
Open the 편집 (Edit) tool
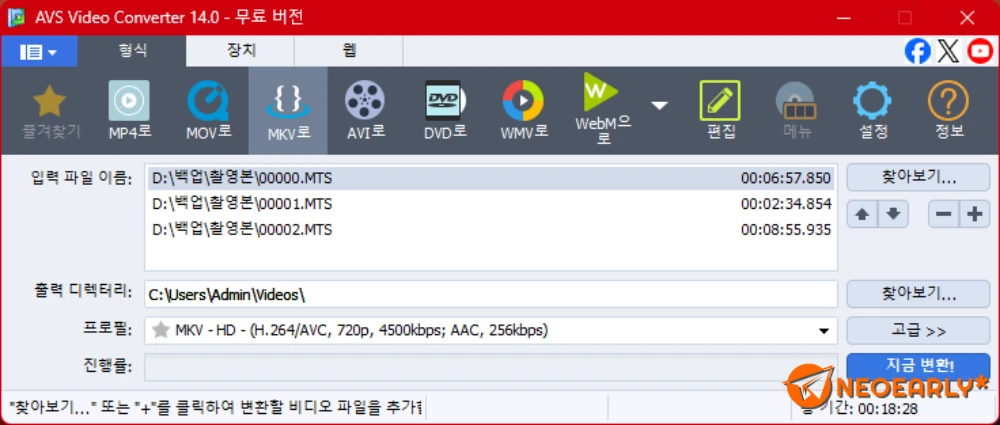720,112
